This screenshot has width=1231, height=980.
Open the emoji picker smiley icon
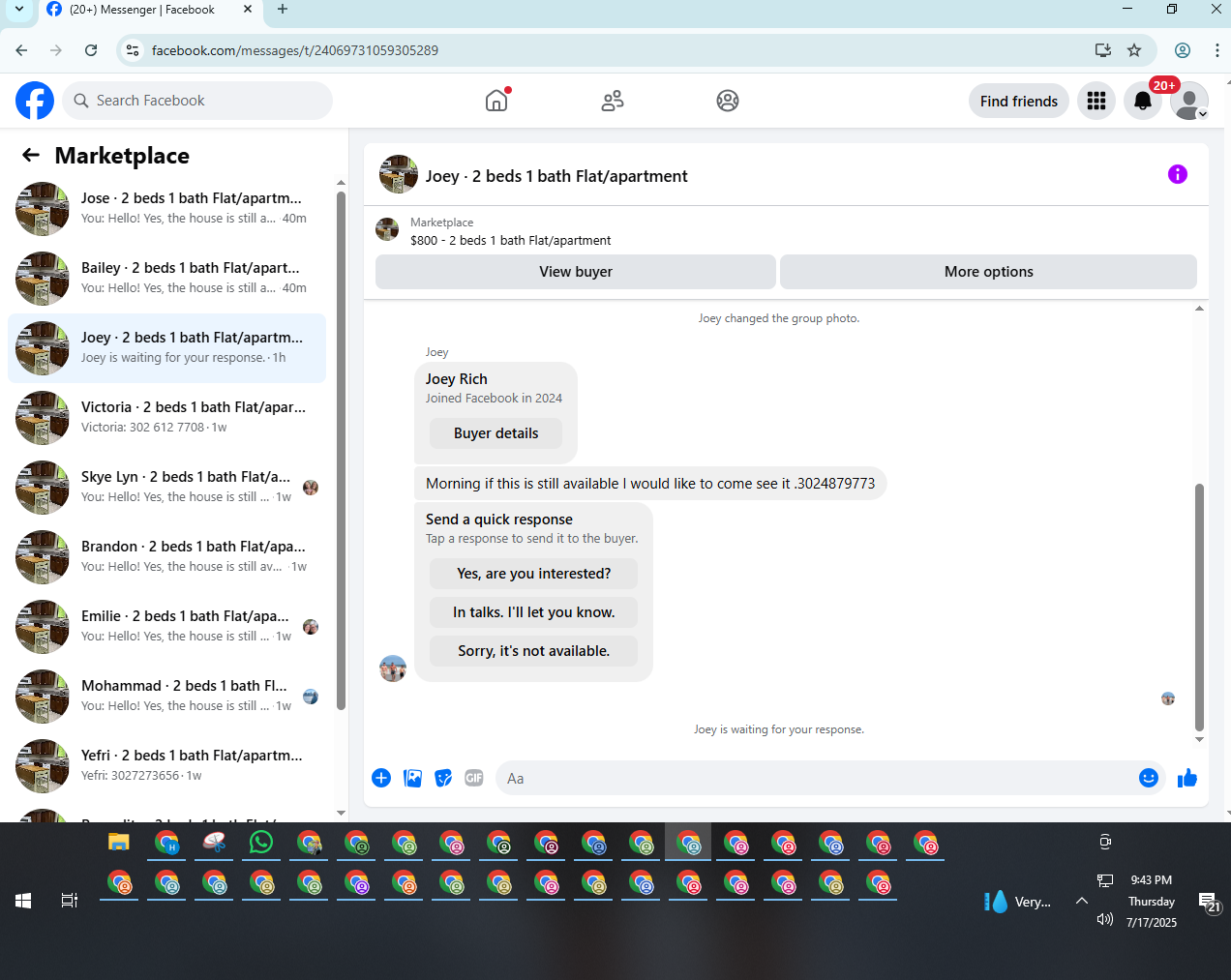(1149, 778)
